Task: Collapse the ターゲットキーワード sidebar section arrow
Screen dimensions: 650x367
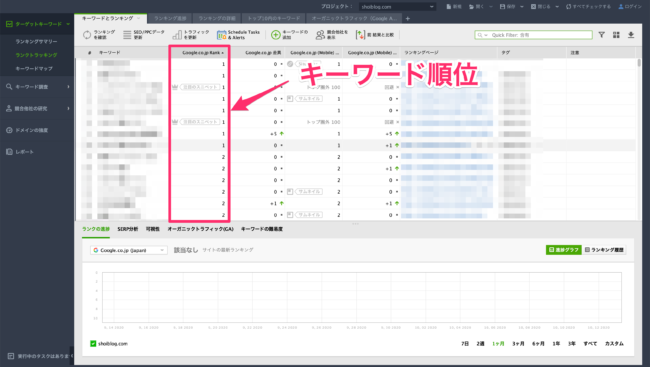Action: [x=68, y=24]
